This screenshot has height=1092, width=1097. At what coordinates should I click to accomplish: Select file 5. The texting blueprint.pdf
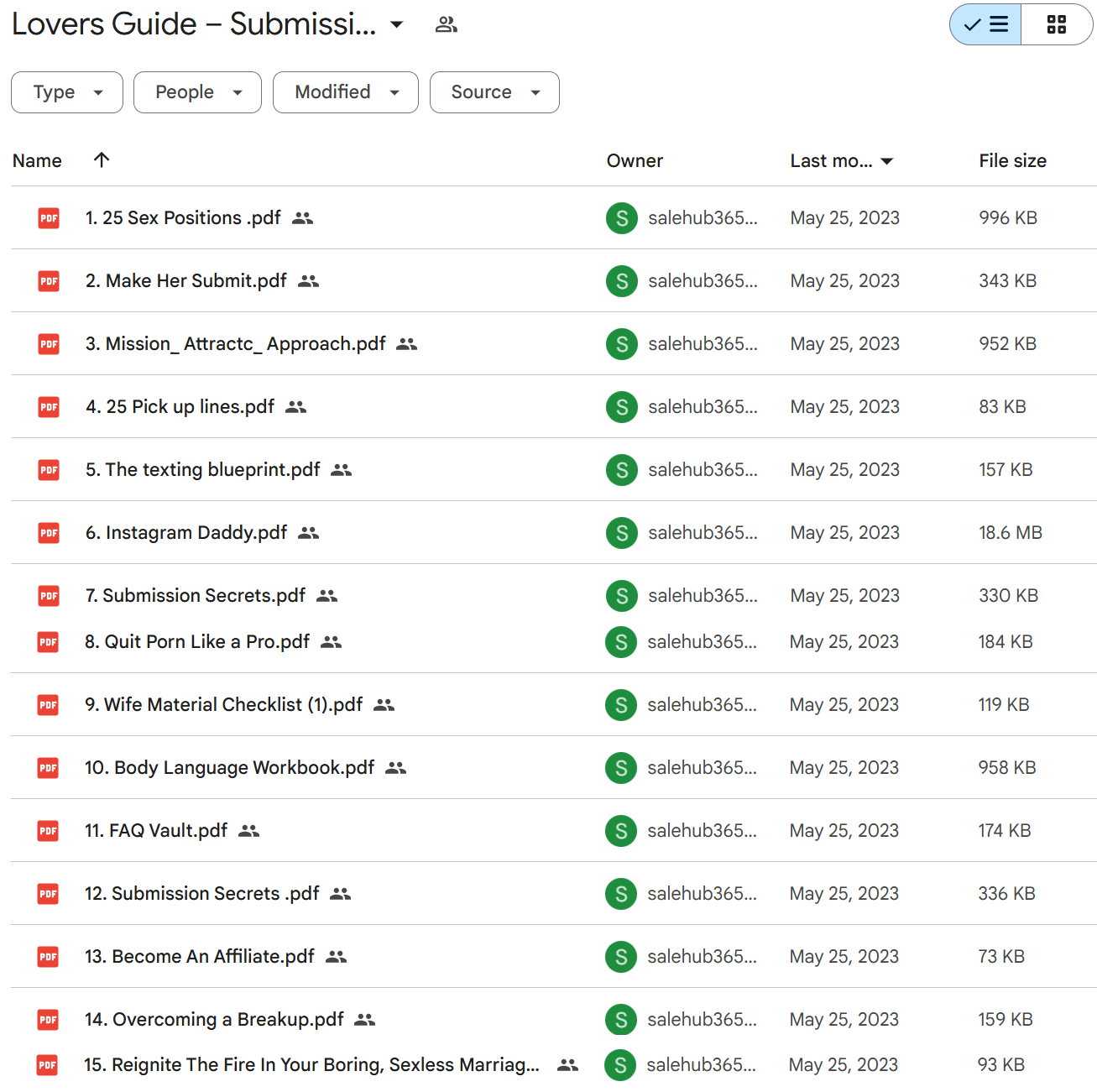pyautogui.click(x=553, y=470)
